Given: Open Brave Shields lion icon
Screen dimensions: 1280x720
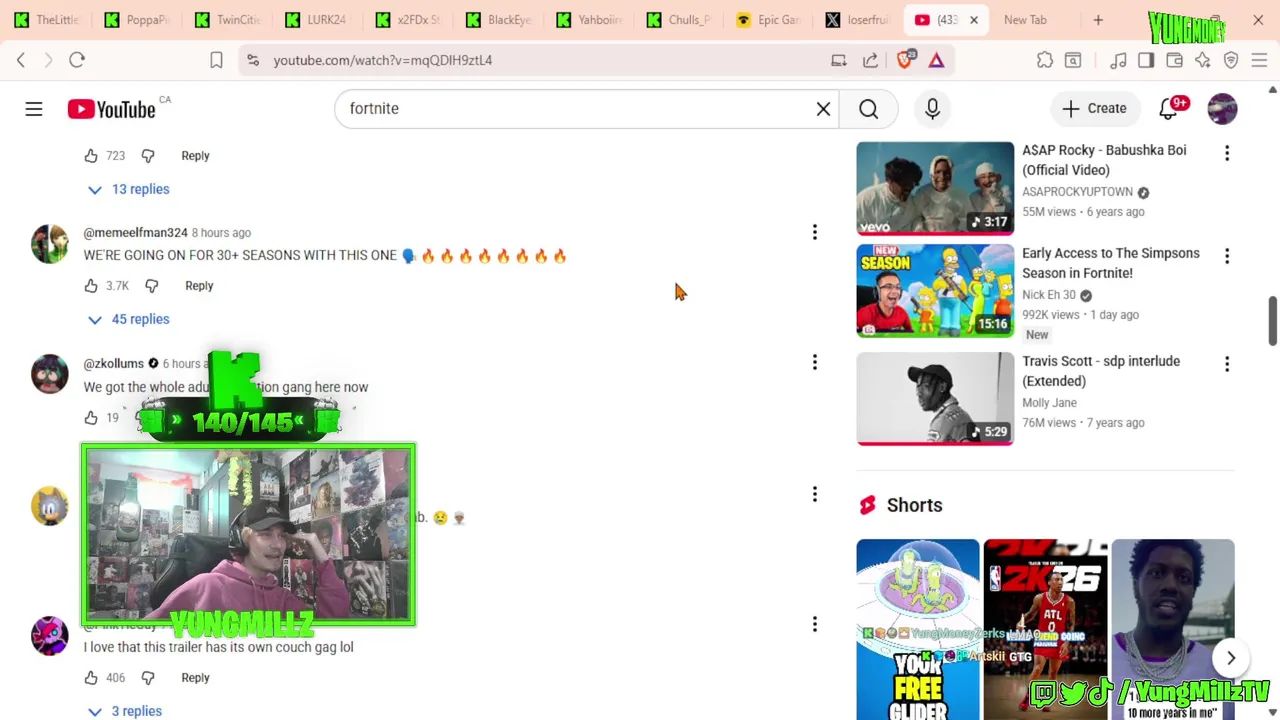Looking at the screenshot, I should (905, 60).
